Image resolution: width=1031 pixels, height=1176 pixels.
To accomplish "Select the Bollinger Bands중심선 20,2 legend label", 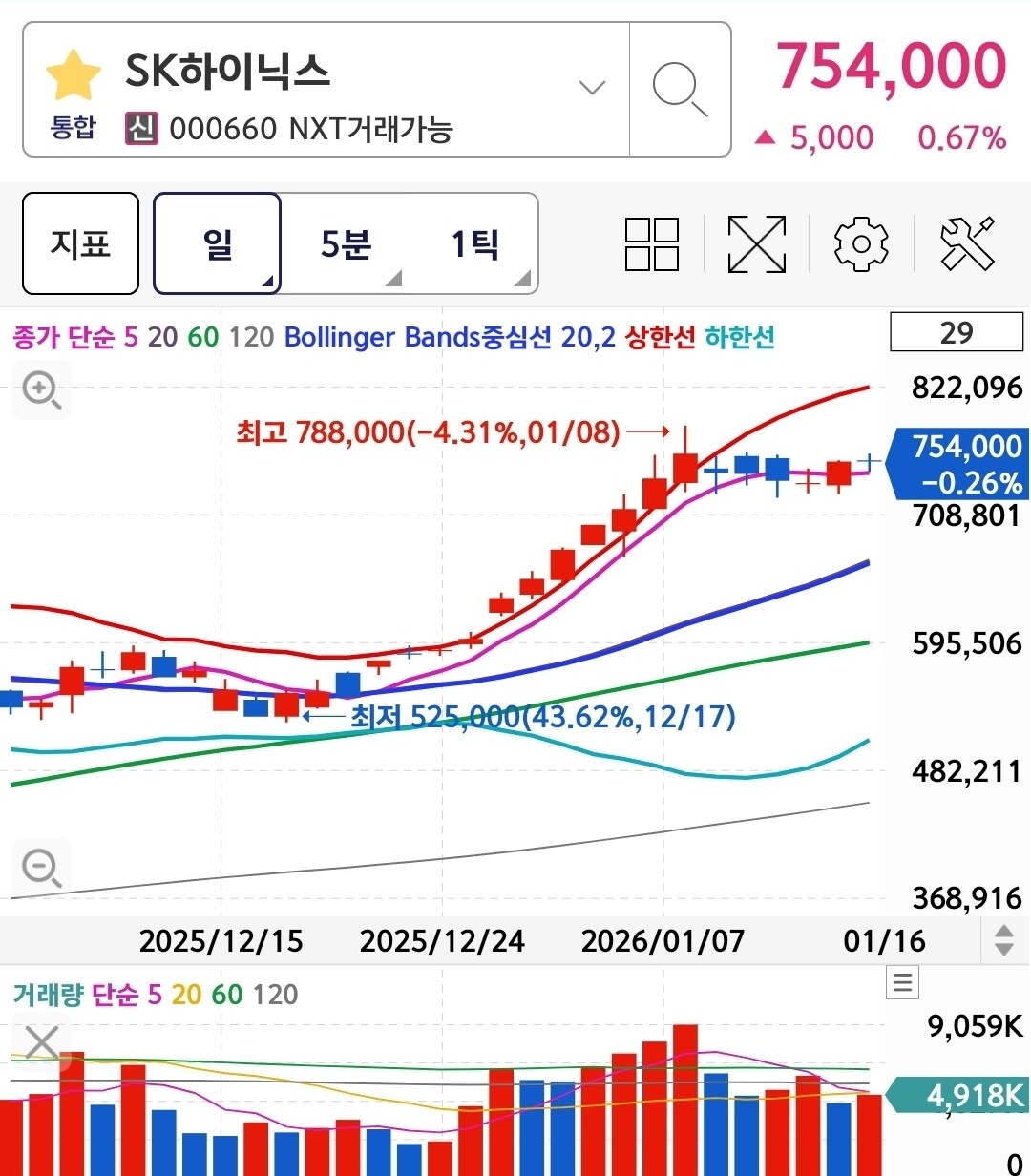I will 450,337.
